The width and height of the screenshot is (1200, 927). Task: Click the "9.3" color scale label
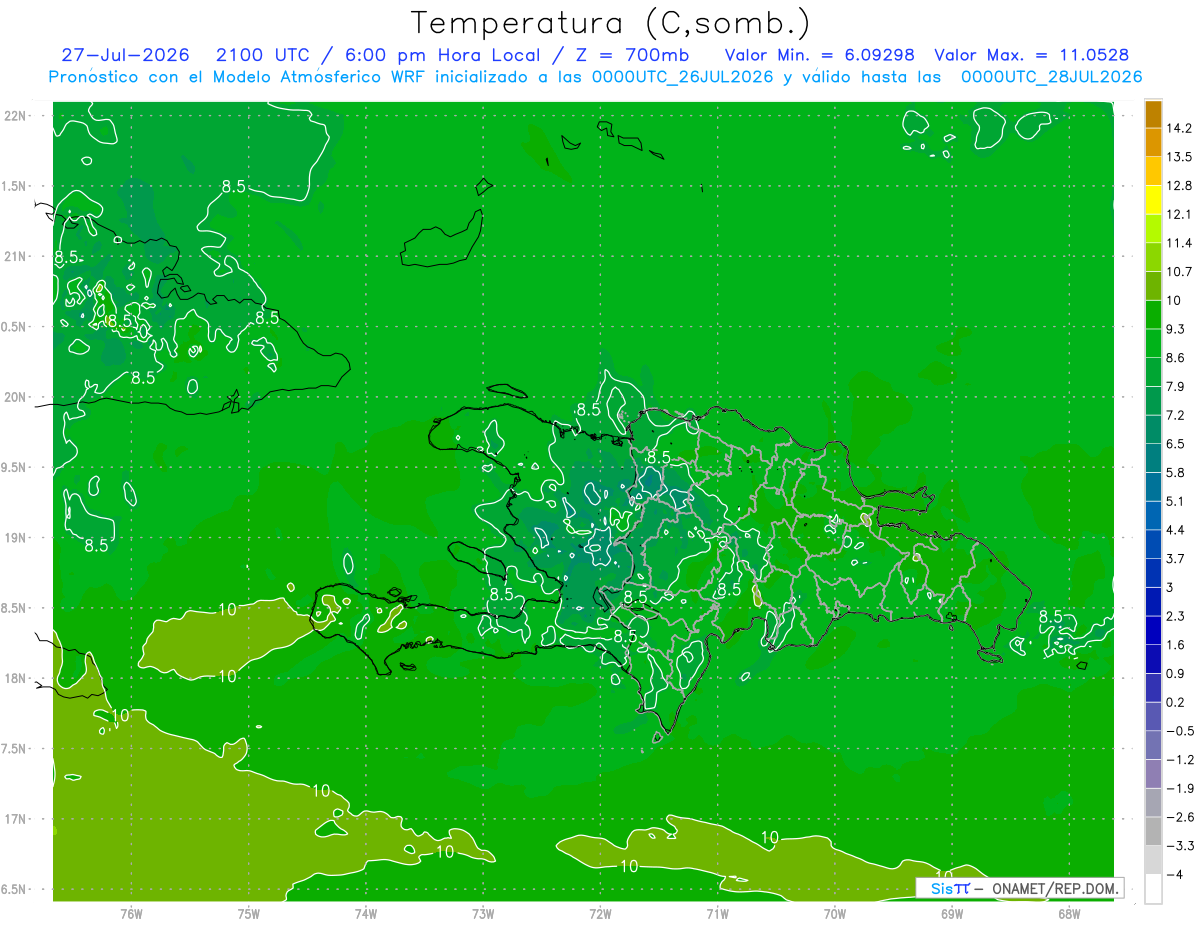(x=1177, y=329)
